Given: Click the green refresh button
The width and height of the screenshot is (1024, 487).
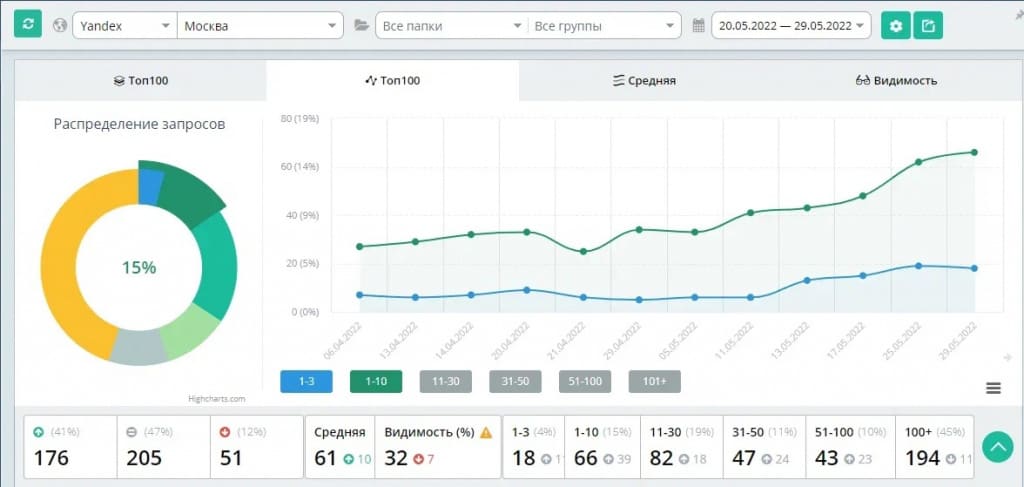Looking at the screenshot, I should [x=27, y=25].
